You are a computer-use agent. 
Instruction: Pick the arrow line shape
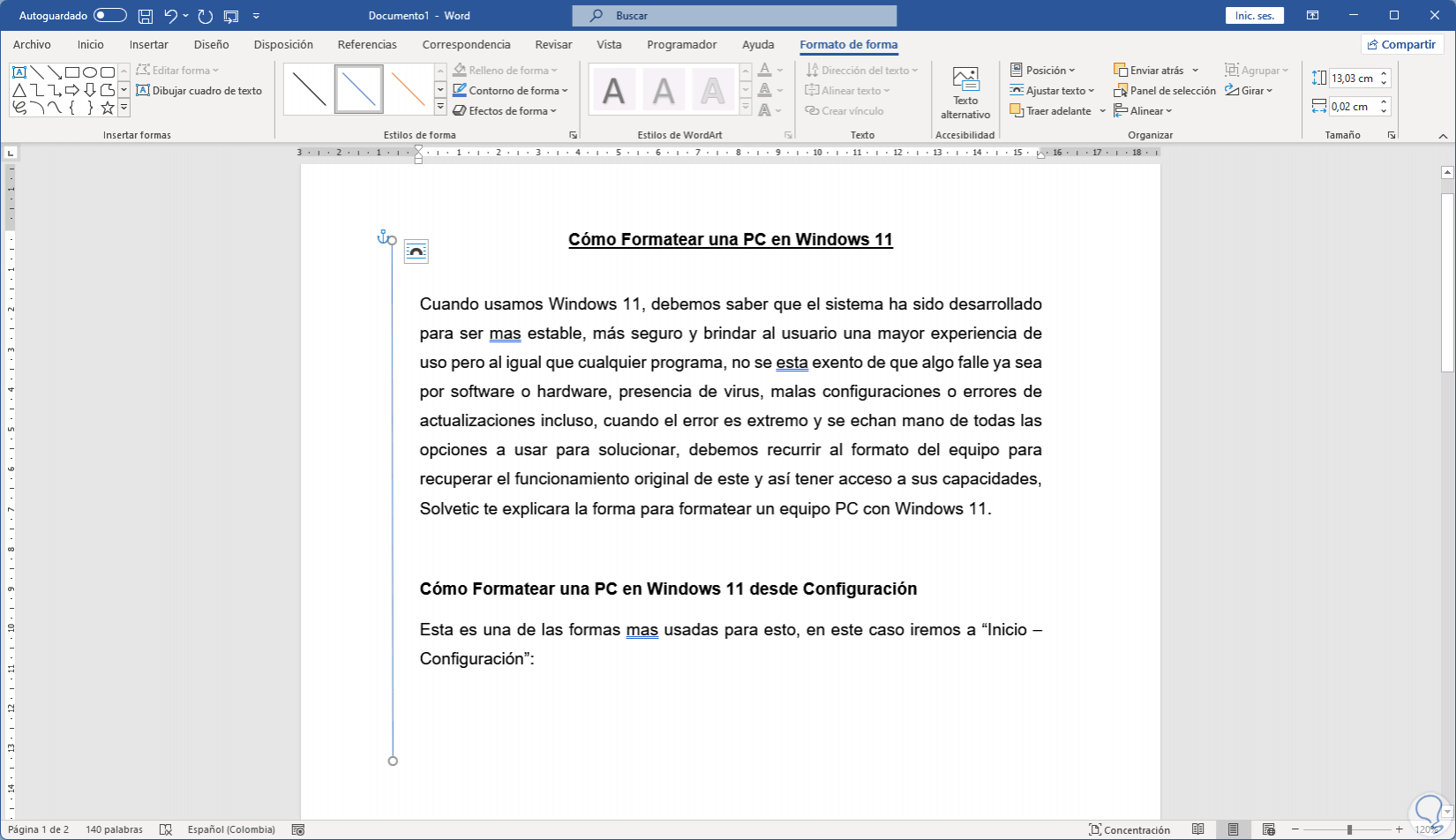[55, 72]
